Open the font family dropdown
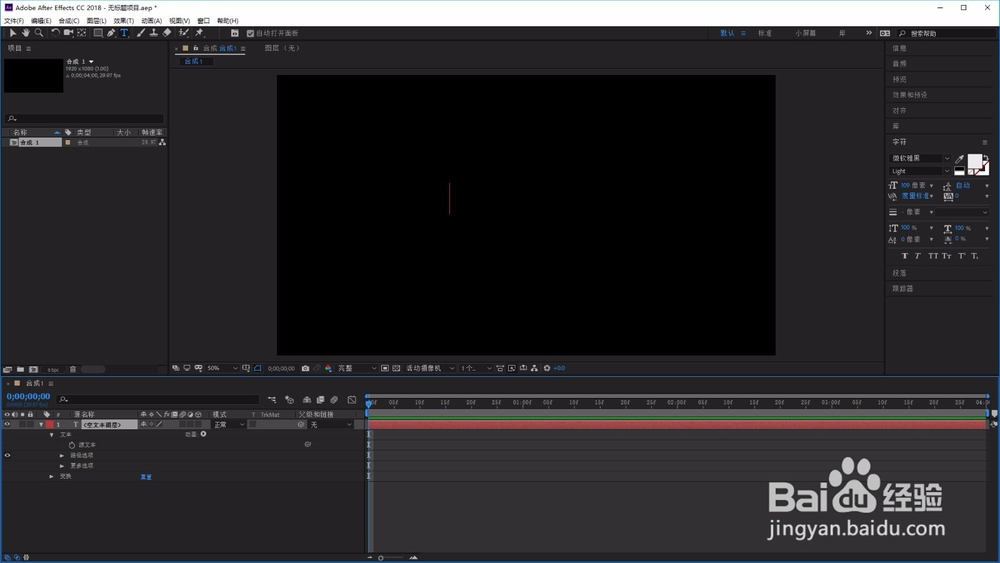 pyautogui.click(x=920, y=158)
